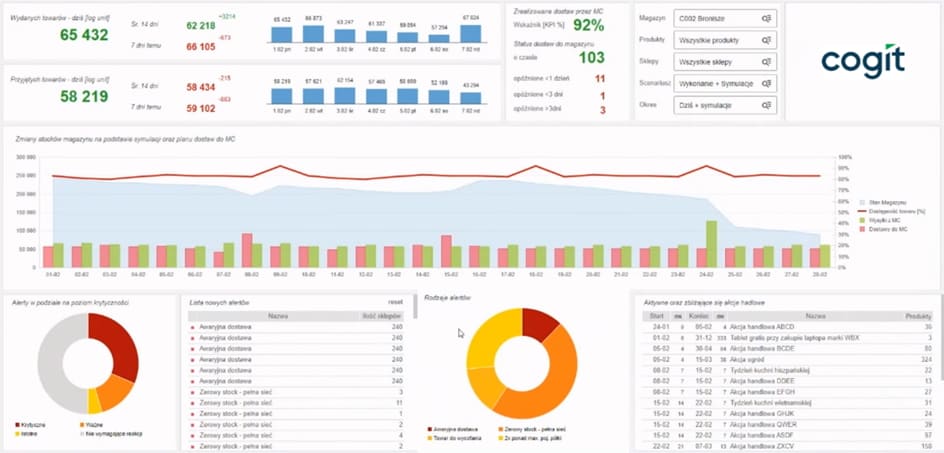Click the Cogit logo

862,61
